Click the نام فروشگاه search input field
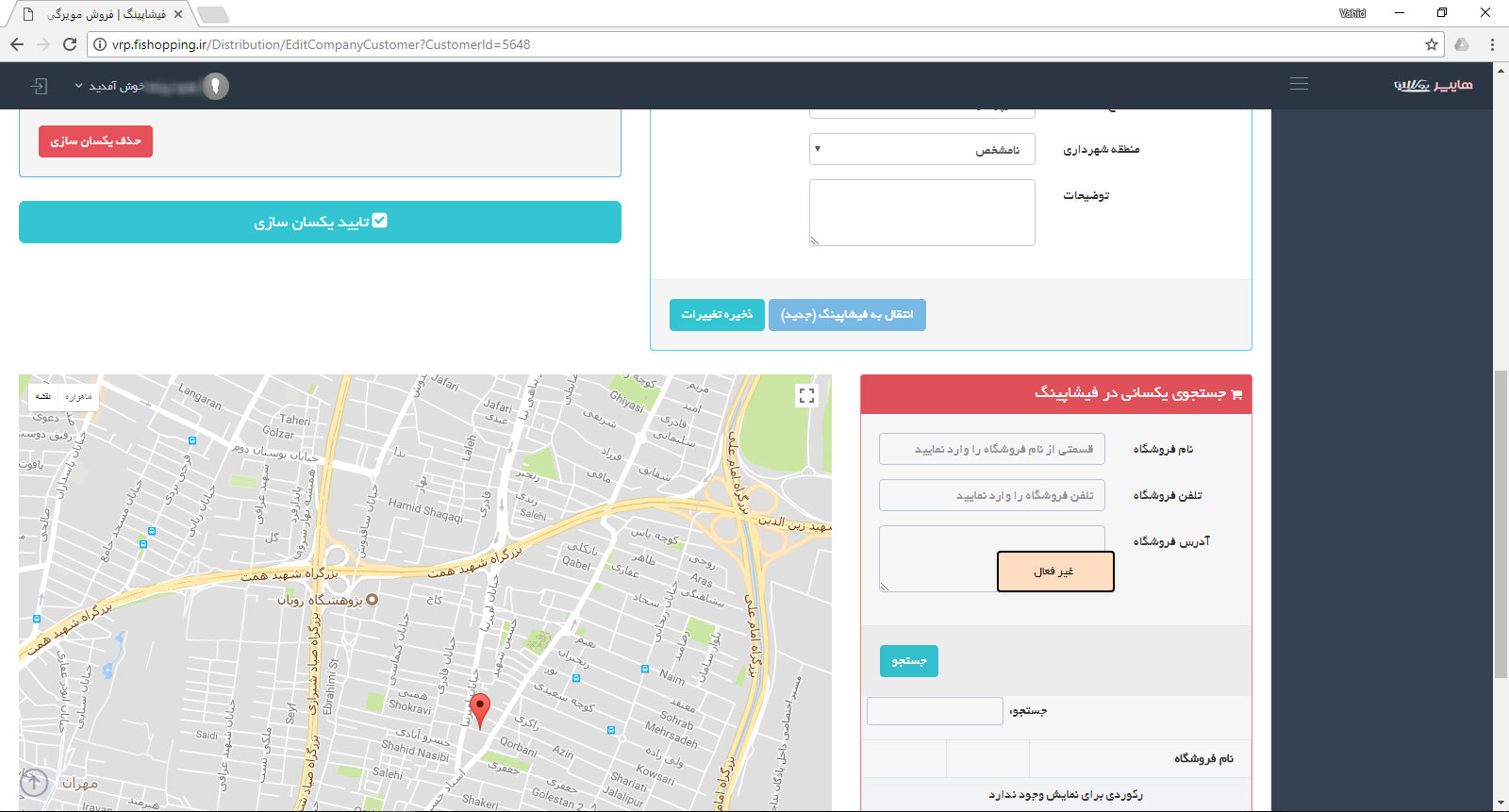 click(991, 449)
